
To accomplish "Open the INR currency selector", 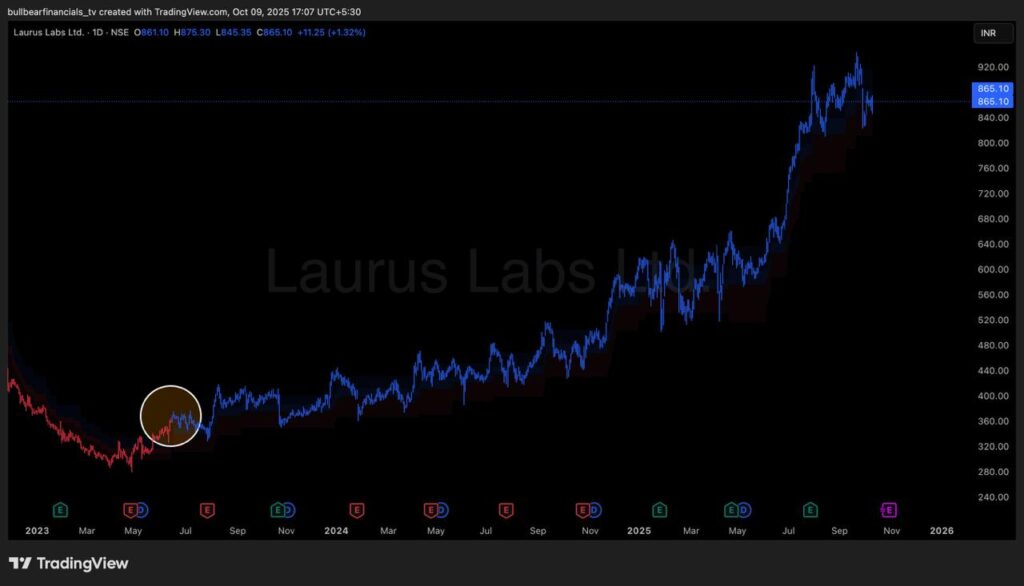I will tap(993, 33).
